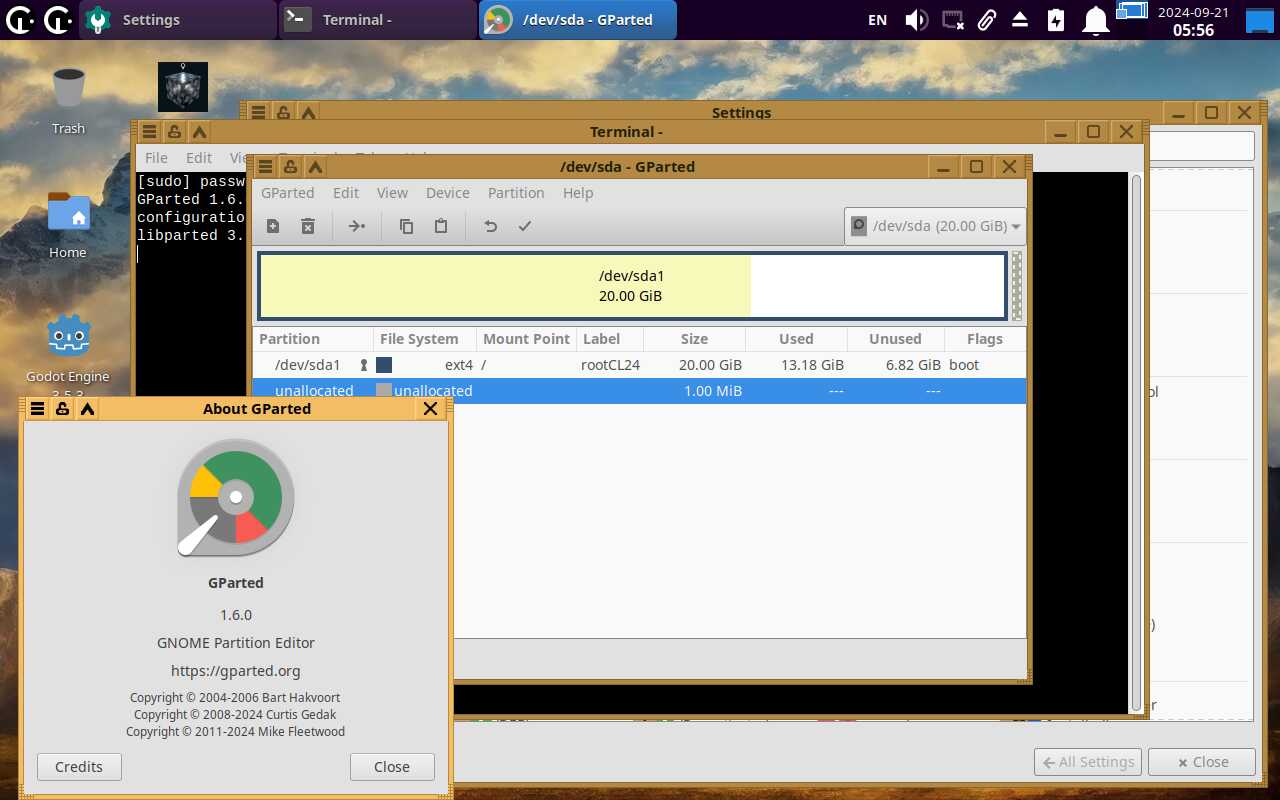Viewport: 1280px width, 800px height.
Task: Click the Terminal window vertical scrollbar
Action: tap(1136, 443)
